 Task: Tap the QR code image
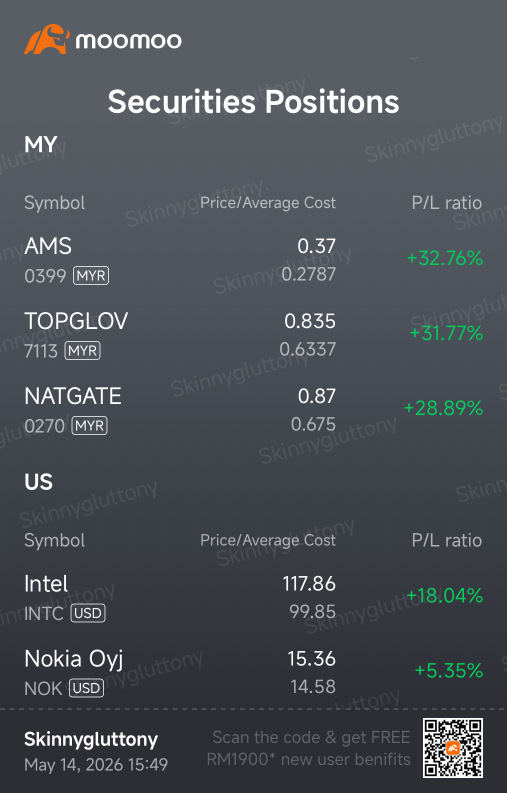[x=453, y=748]
